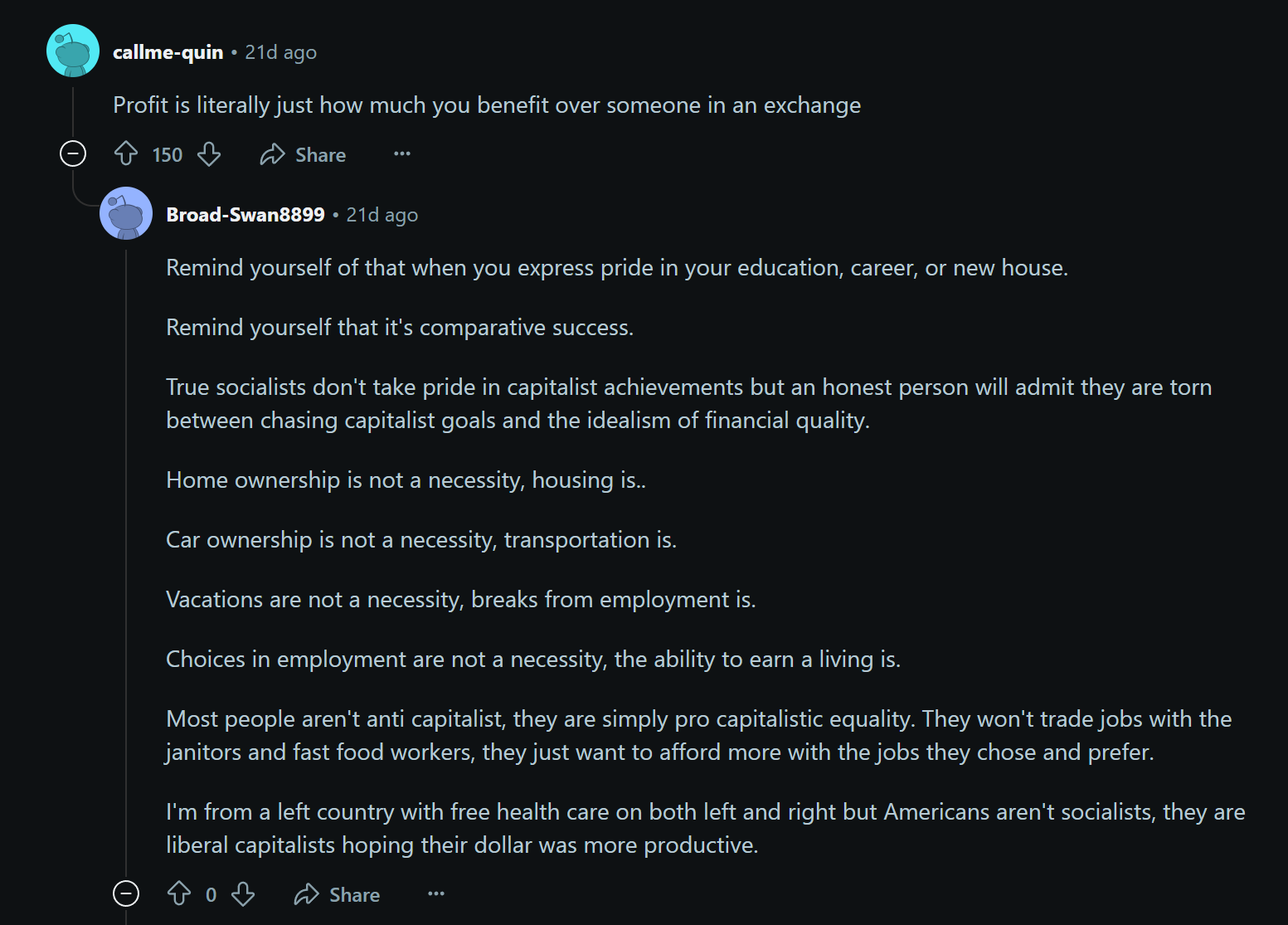
Task: Share Broad-Swan8899's reply
Action: pos(337,894)
